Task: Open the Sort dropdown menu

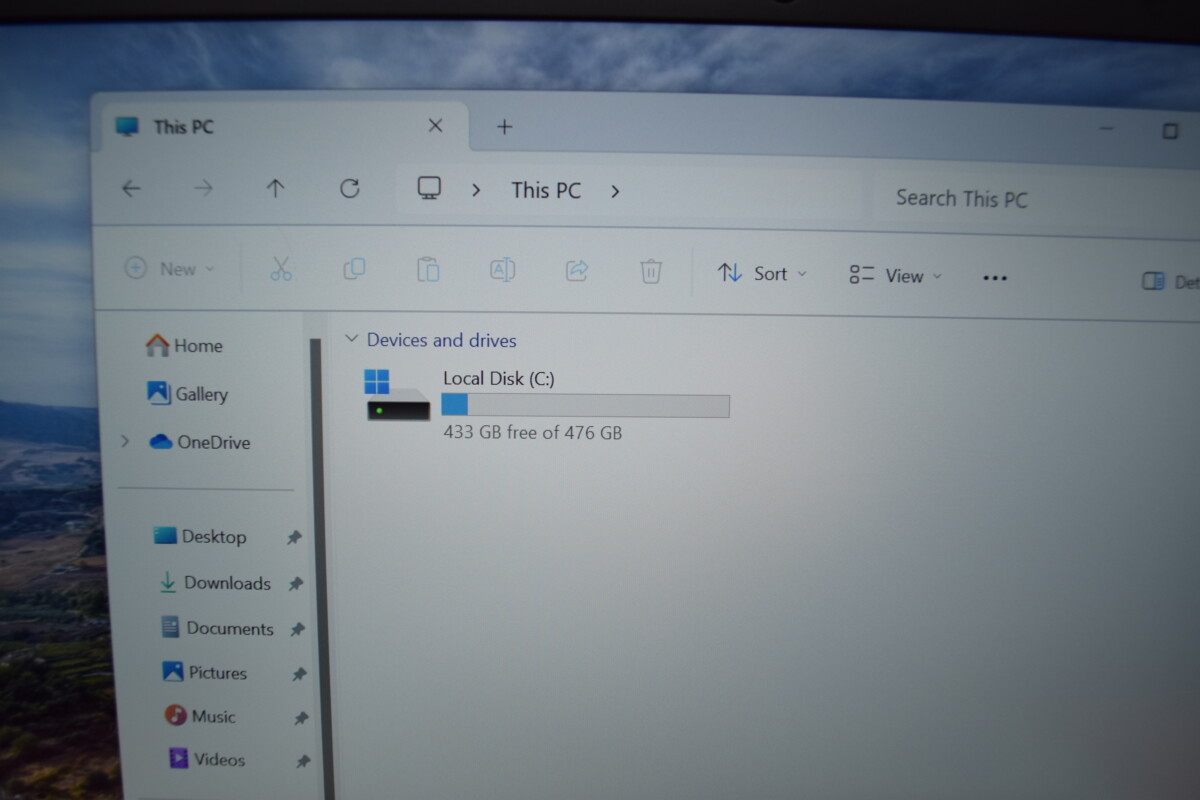Action: [762, 273]
